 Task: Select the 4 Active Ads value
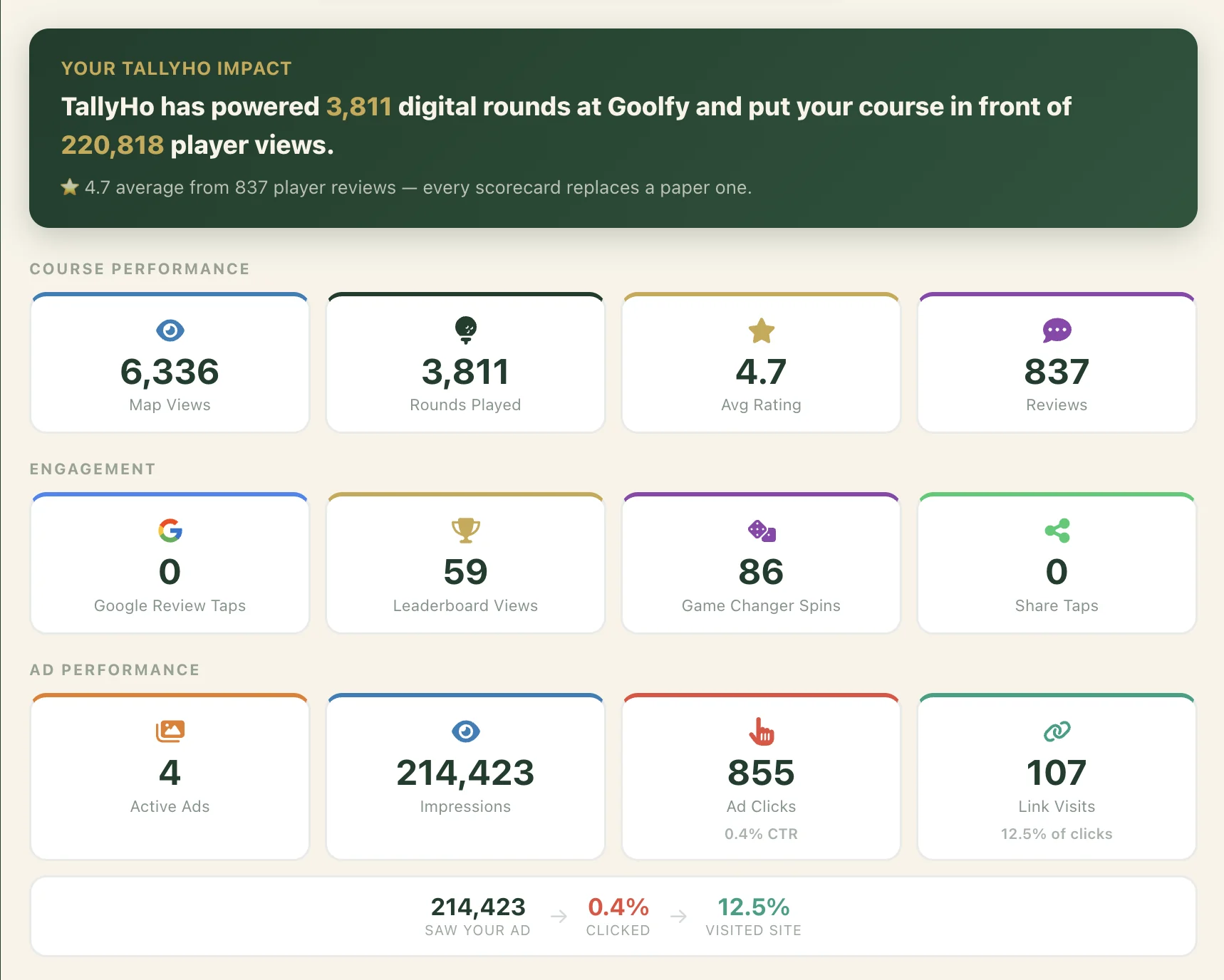[170, 773]
